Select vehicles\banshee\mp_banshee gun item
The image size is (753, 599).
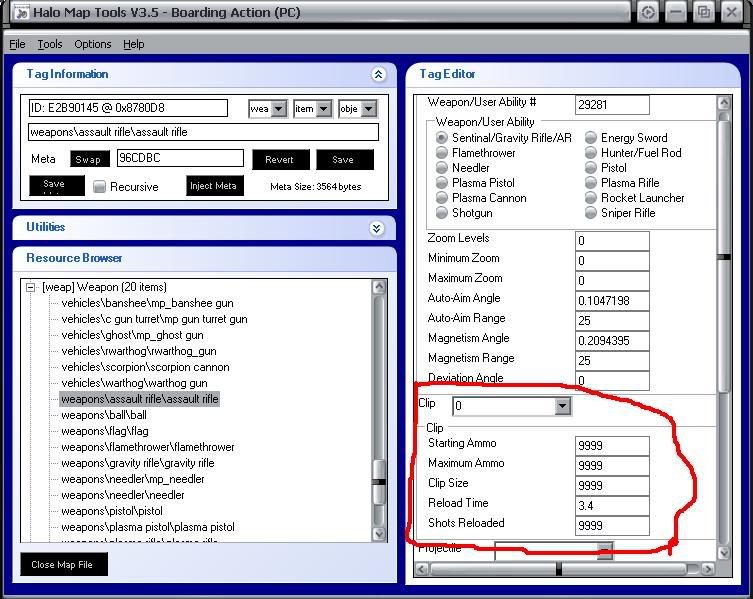[x=147, y=304]
